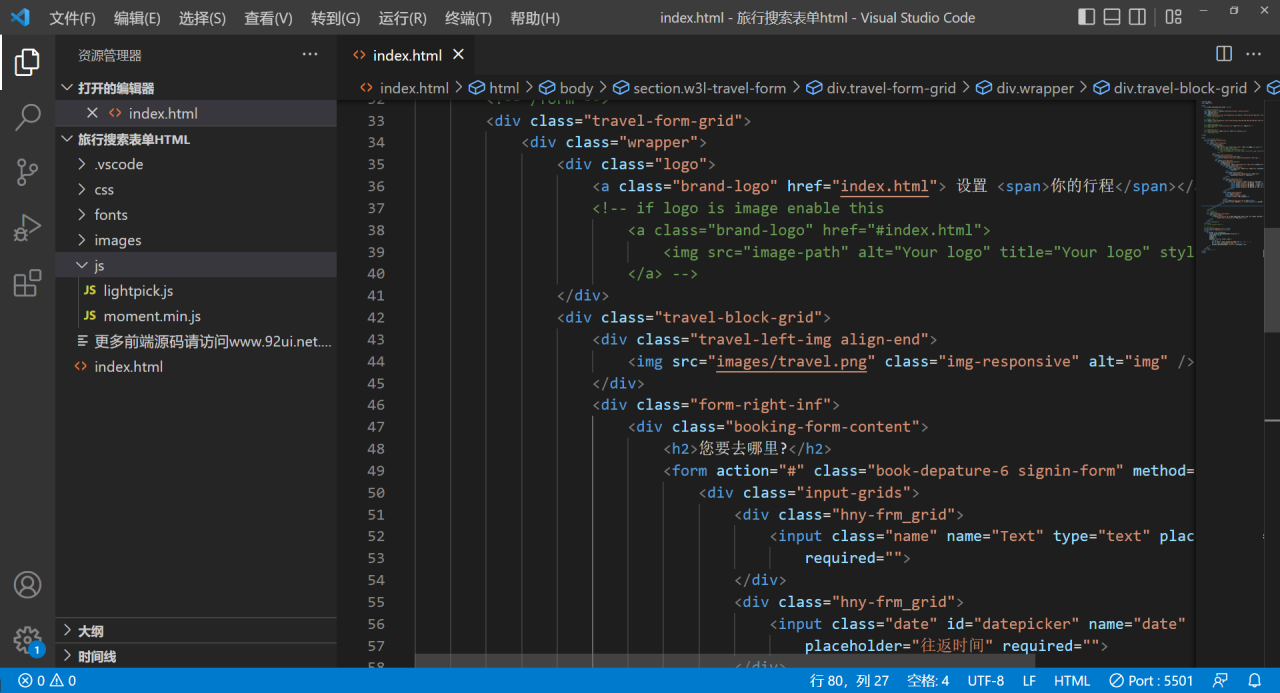Open the Source Control view icon
The width and height of the screenshot is (1280, 693).
tap(27, 172)
